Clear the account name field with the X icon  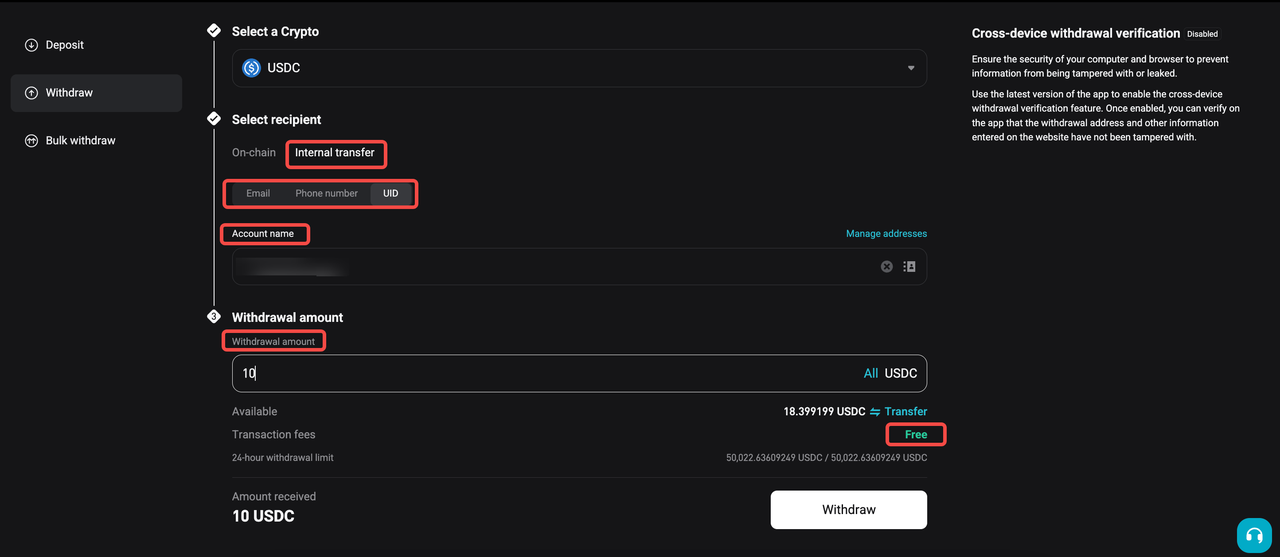886,267
